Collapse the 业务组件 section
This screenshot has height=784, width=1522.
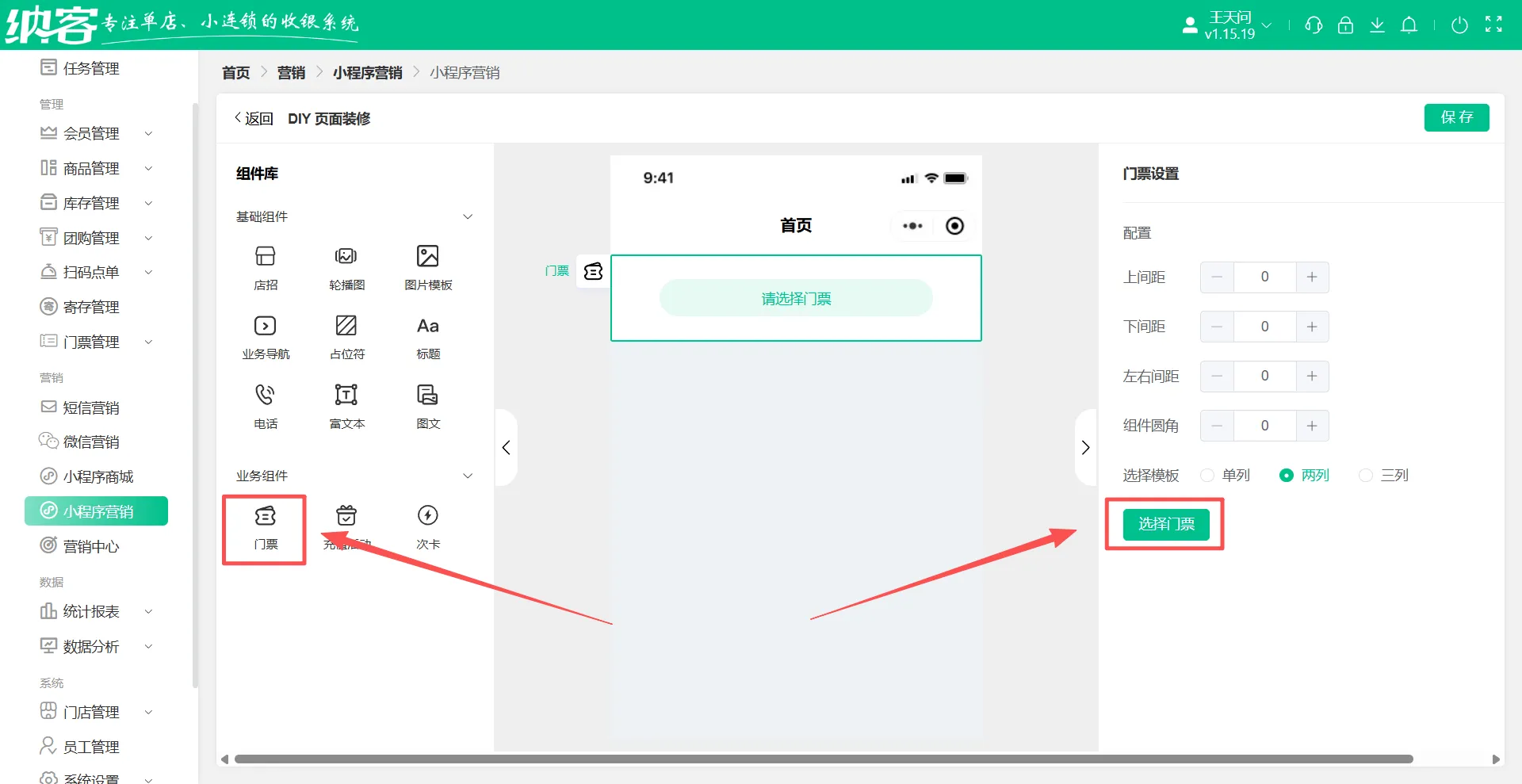point(468,476)
